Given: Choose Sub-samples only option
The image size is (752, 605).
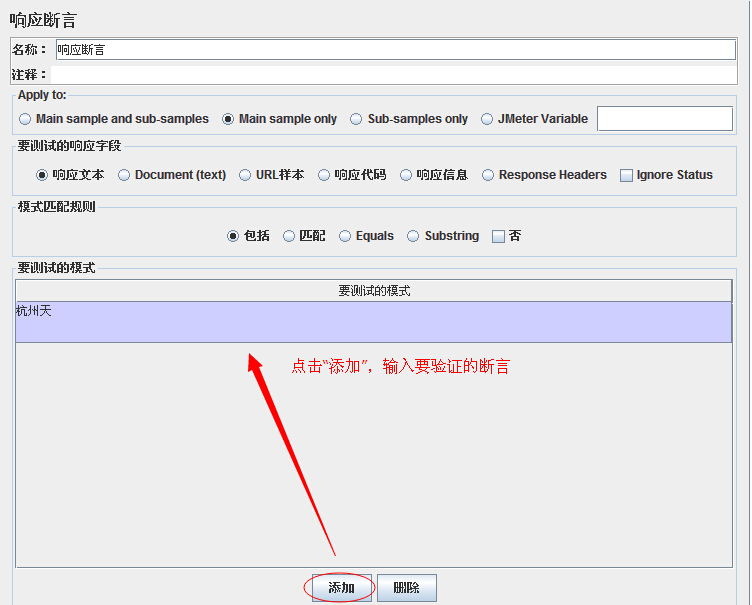Looking at the screenshot, I should click(356, 119).
